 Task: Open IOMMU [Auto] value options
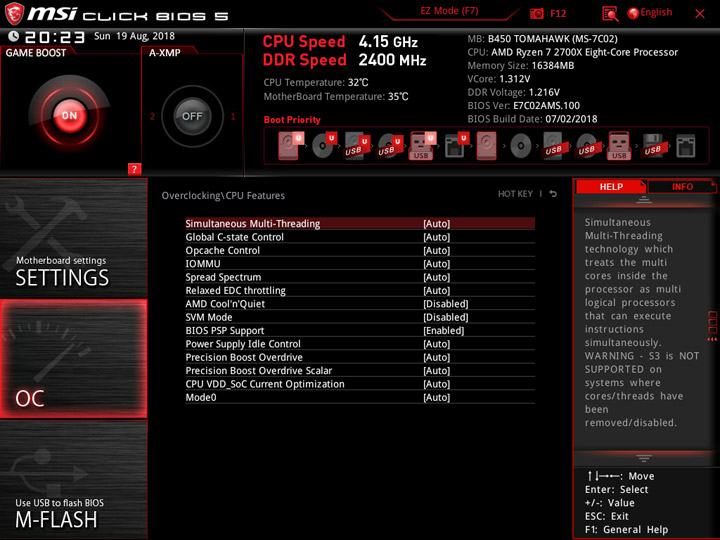(437, 264)
